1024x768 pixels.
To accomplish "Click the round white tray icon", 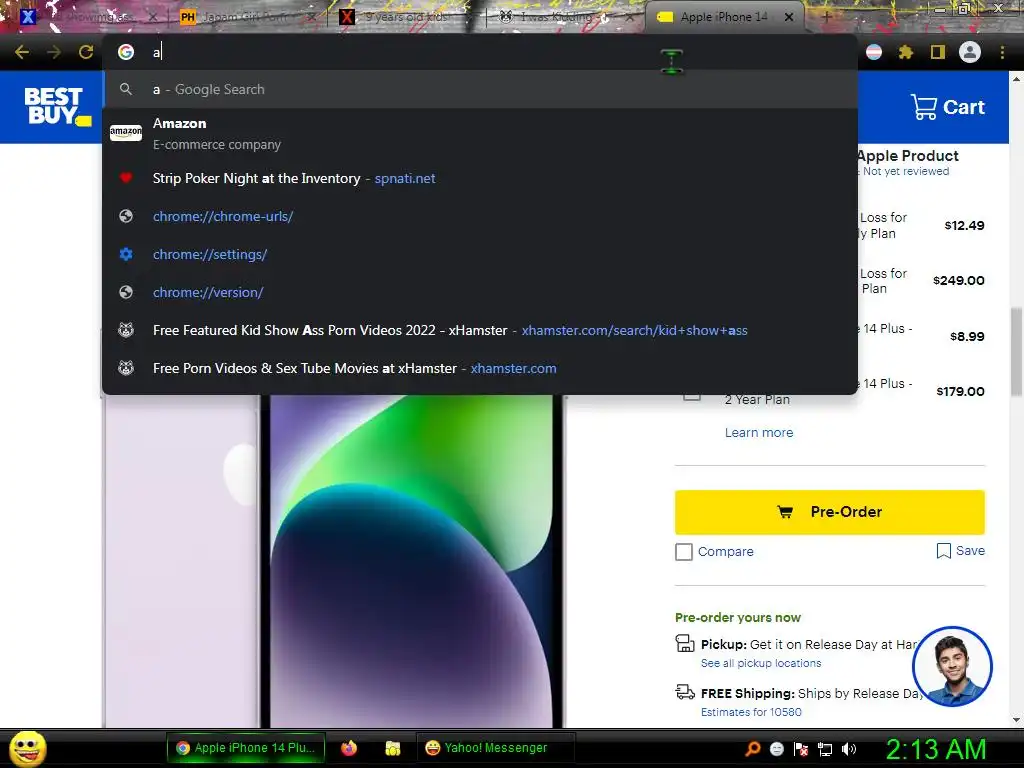I will (776, 749).
